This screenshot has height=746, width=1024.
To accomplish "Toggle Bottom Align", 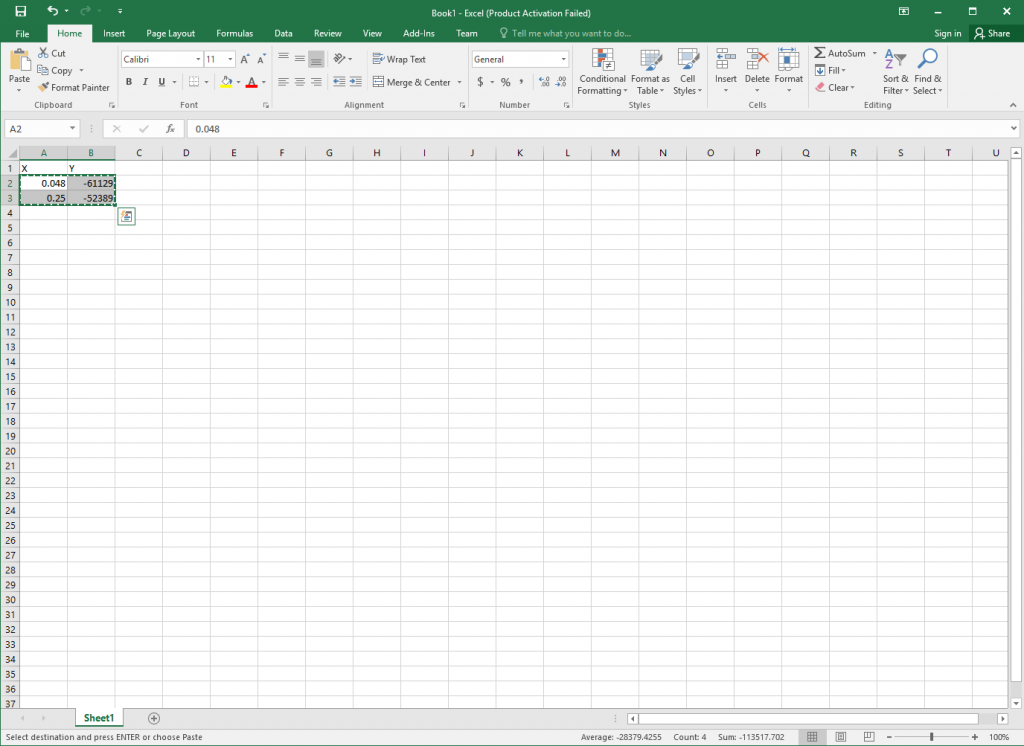I will pyautogui.click(x=316, y=59).
